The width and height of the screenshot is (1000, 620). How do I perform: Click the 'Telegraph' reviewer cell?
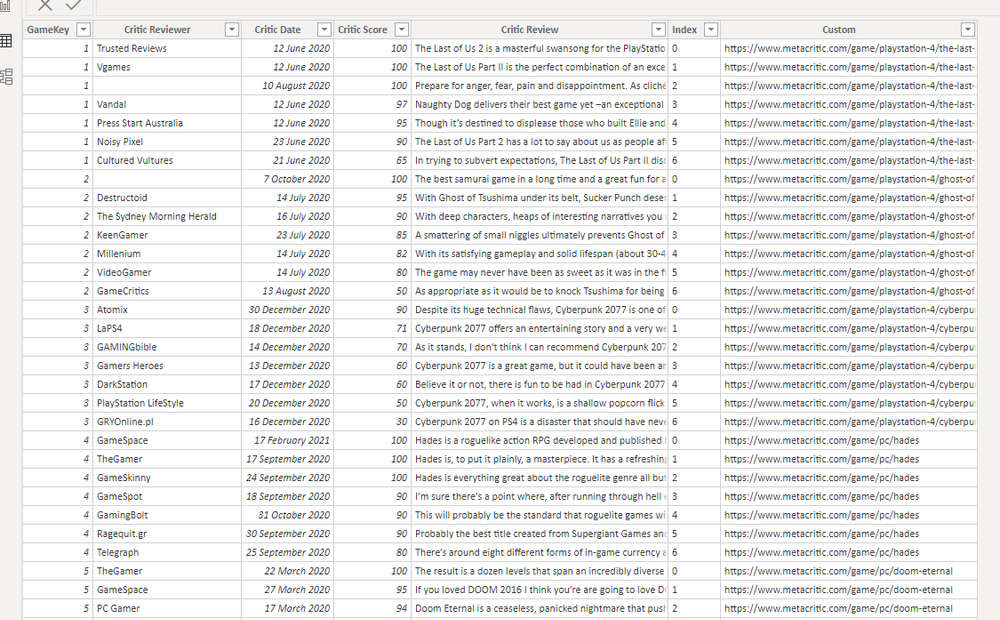167,552
